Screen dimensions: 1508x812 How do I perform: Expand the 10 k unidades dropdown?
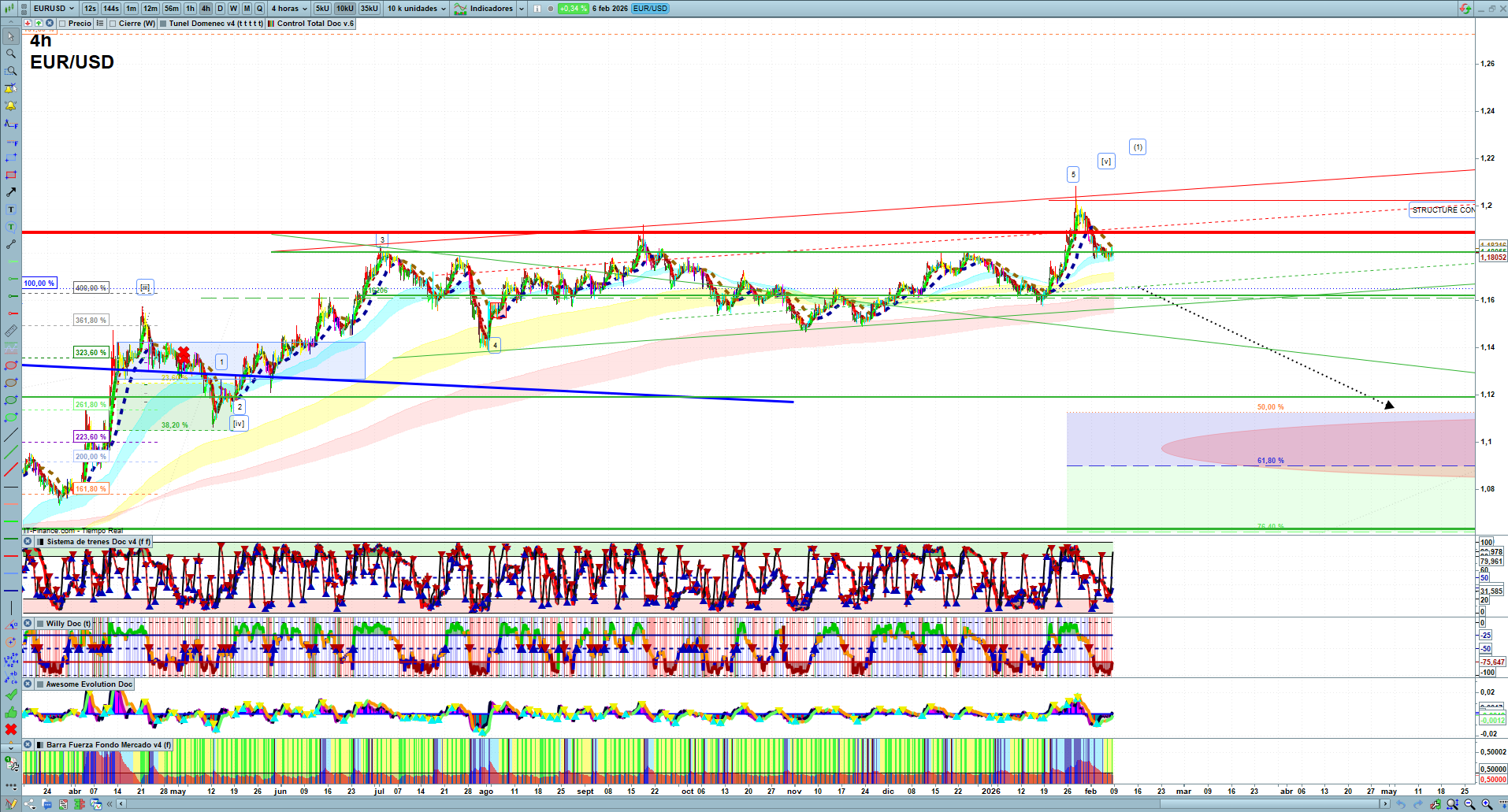click(x=417, y=9)
